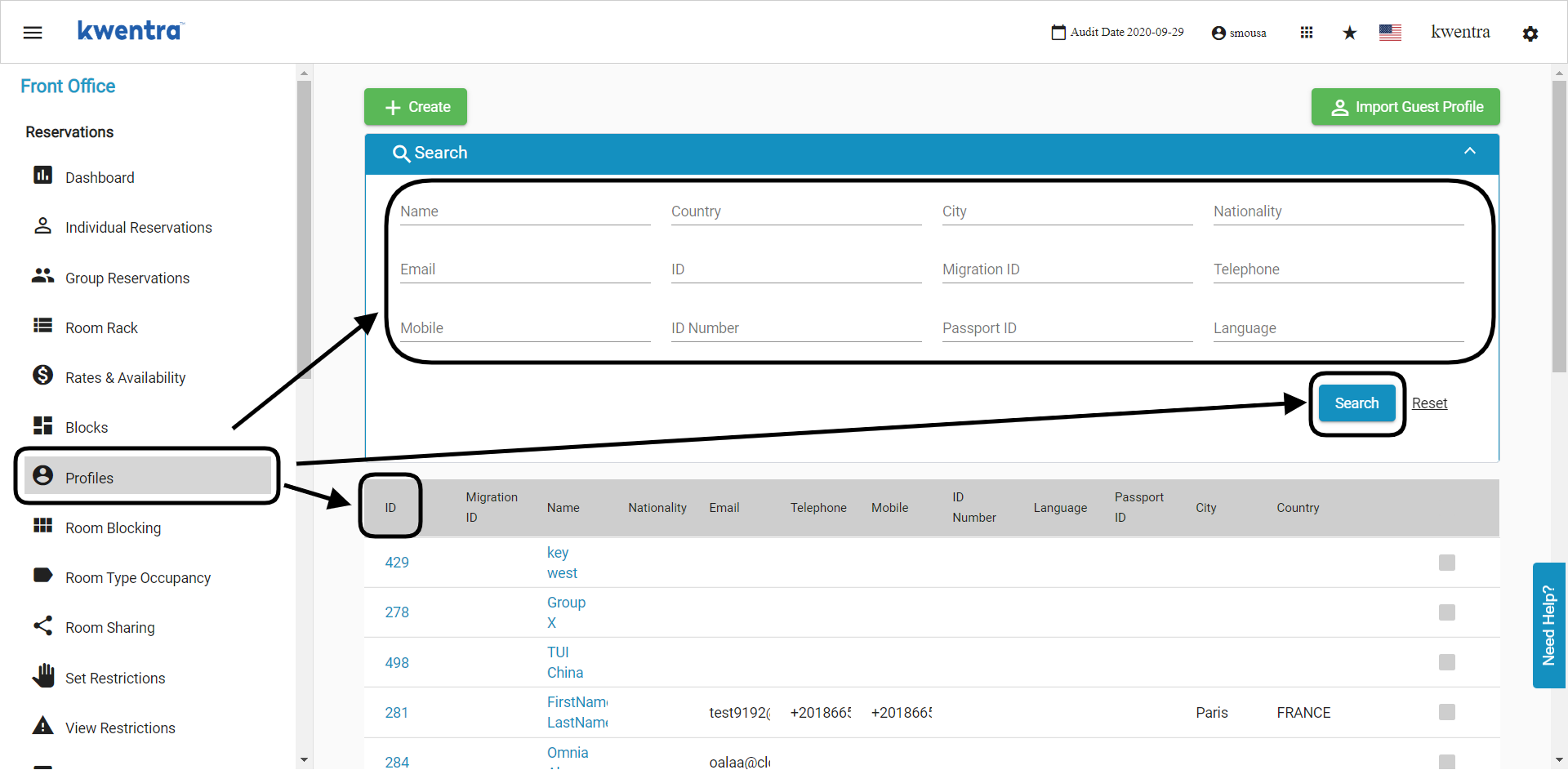Click the Name search field
The image size is (1568, 770).
click(x=525, y=211)
